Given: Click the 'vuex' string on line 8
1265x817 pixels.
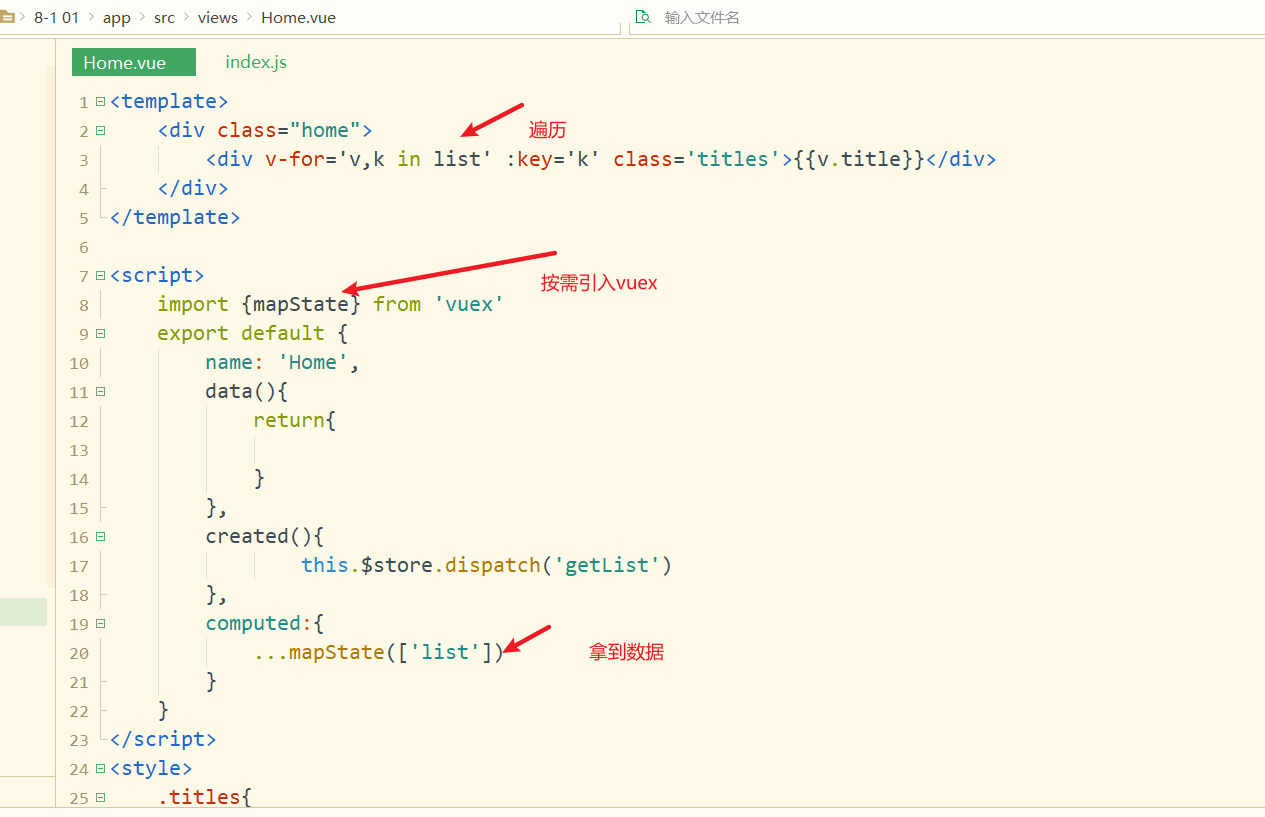Looking at the screenshot, I should [469, 305].
